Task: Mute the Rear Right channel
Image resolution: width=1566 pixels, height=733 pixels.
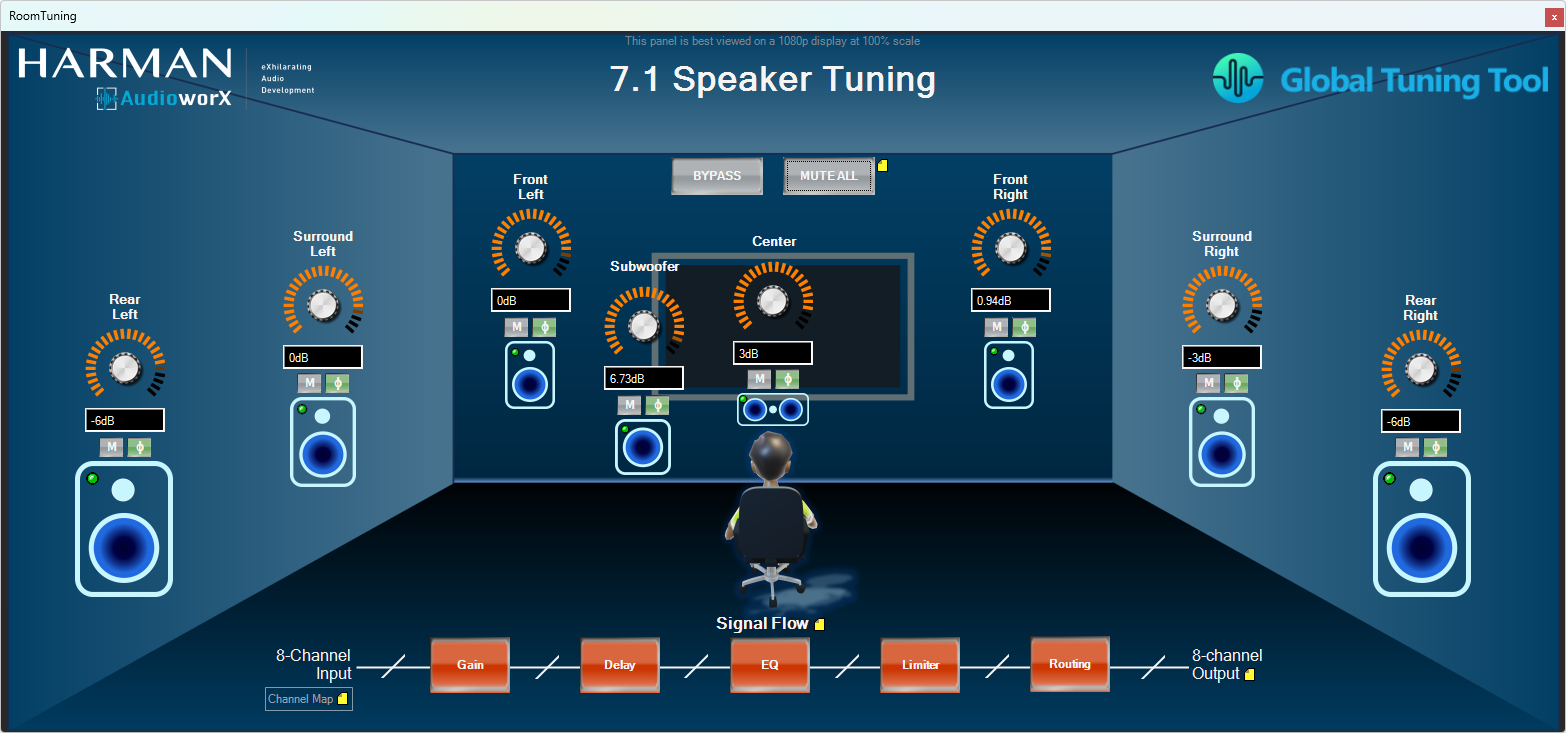Action: click(1408, 447)
